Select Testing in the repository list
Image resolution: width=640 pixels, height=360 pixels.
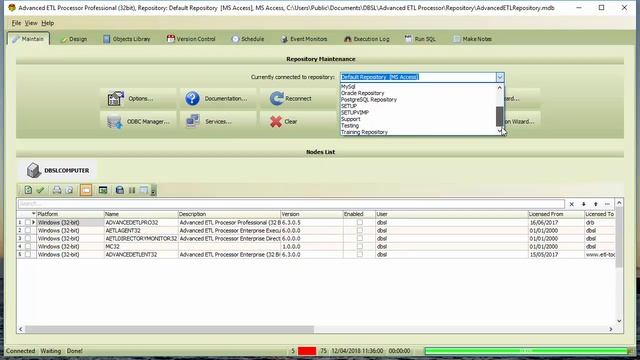point(418,126)
